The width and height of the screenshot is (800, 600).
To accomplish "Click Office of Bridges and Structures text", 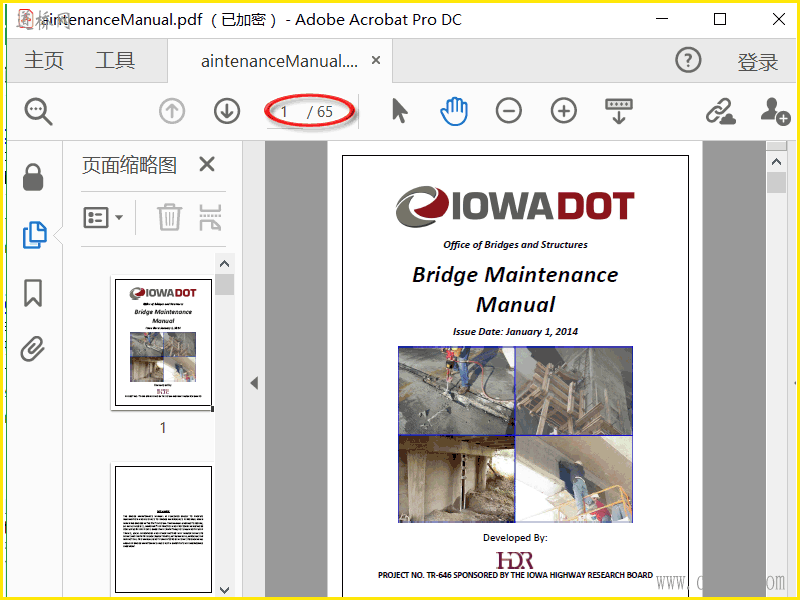I will (x=515, y=245).
